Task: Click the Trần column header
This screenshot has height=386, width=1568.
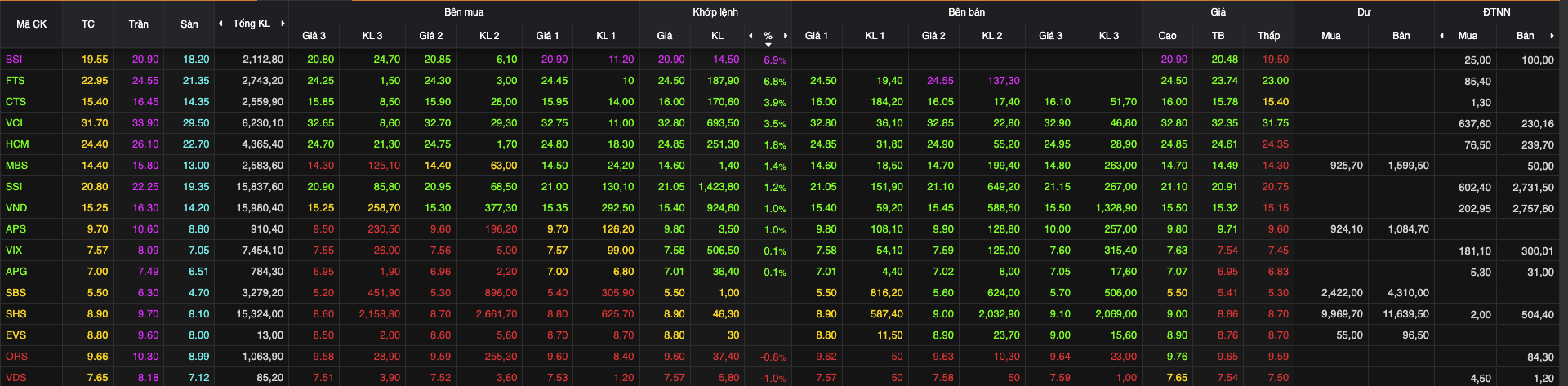Action: pos(139,24)
